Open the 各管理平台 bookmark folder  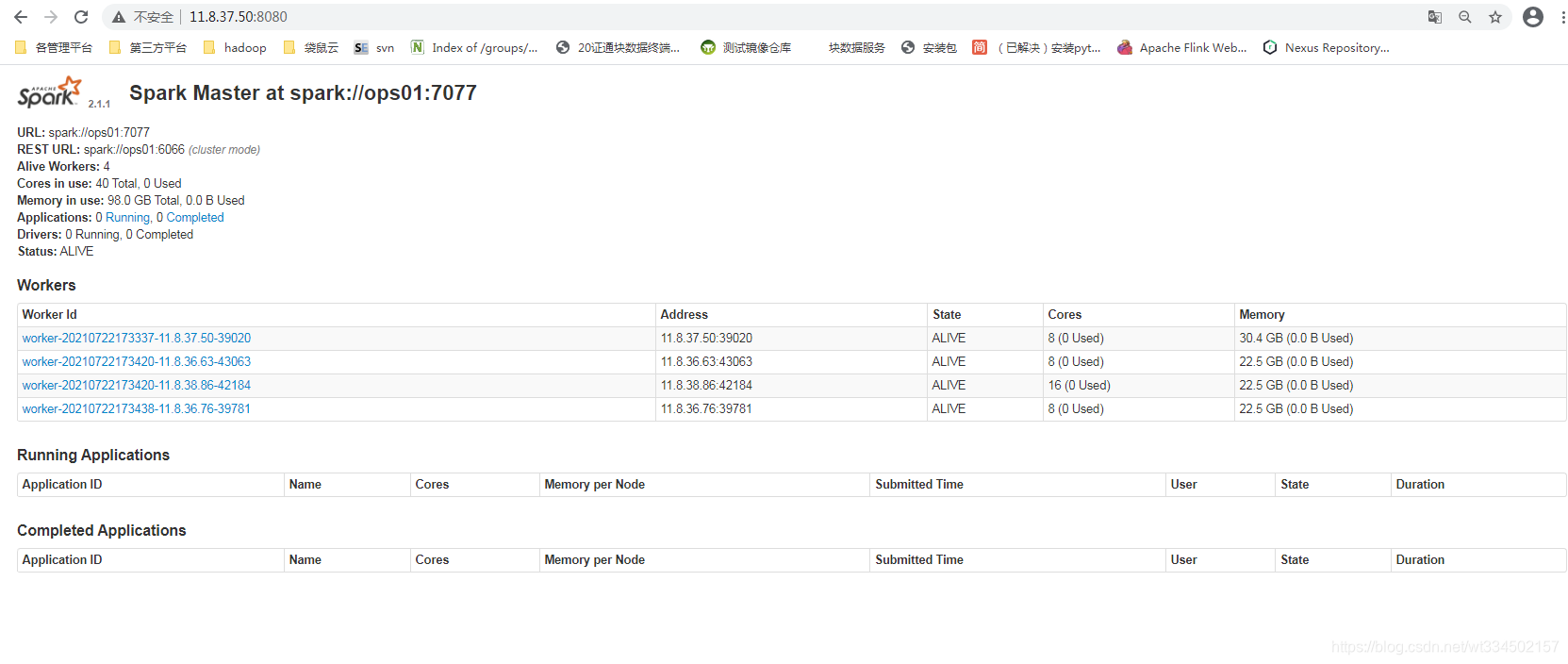(x=54, y=47)
